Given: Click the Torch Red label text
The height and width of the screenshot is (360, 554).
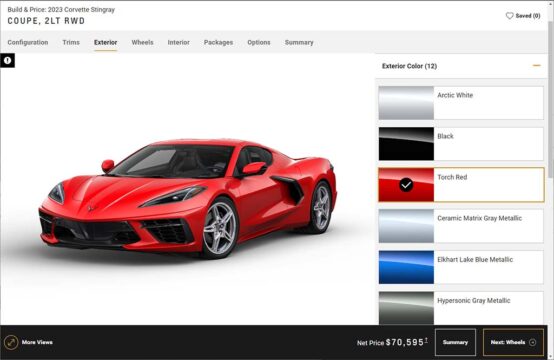Looking at the screenshot, I should [x=452, y=177].
